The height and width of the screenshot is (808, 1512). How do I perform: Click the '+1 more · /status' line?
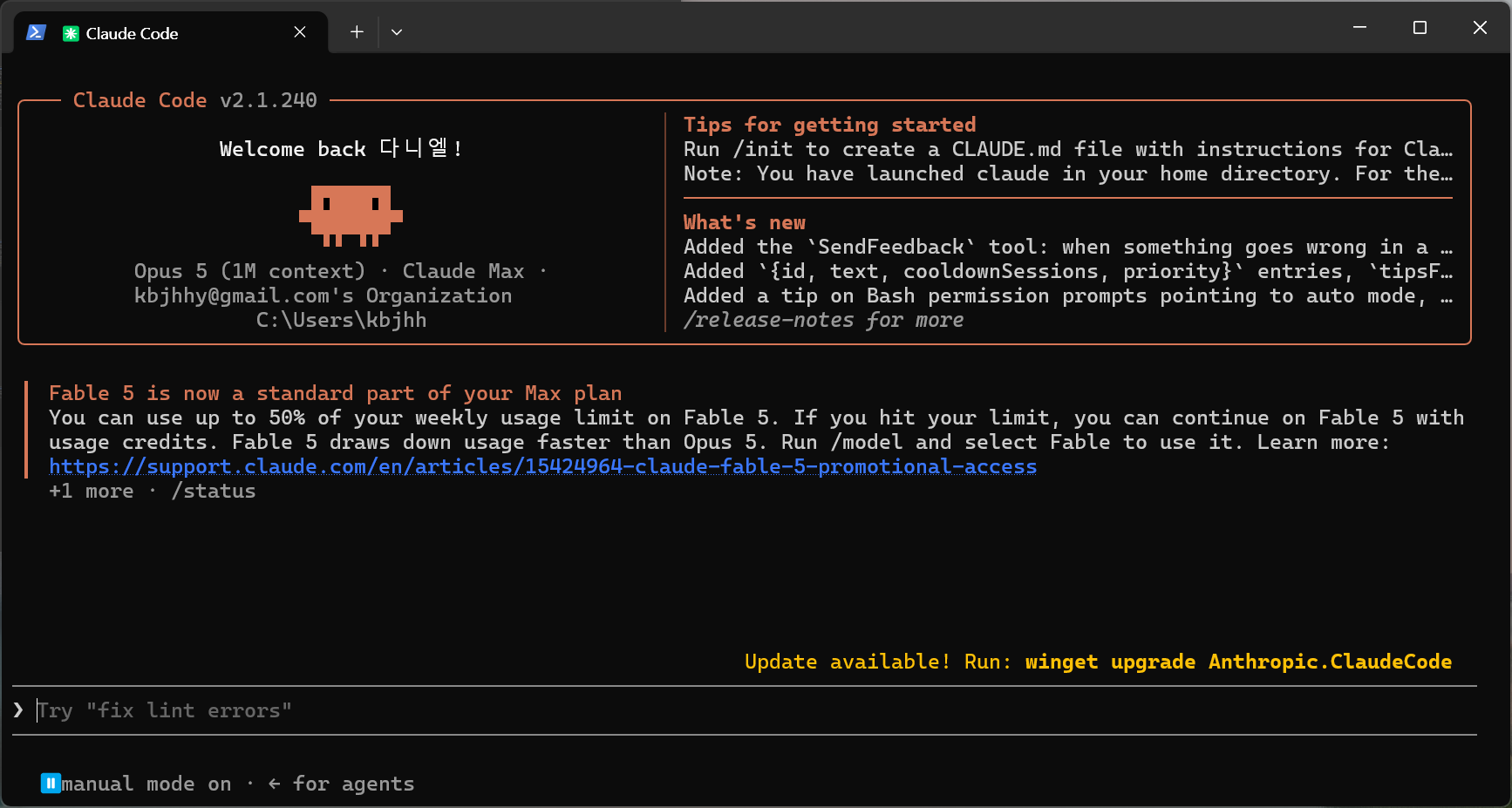[152, 491]
